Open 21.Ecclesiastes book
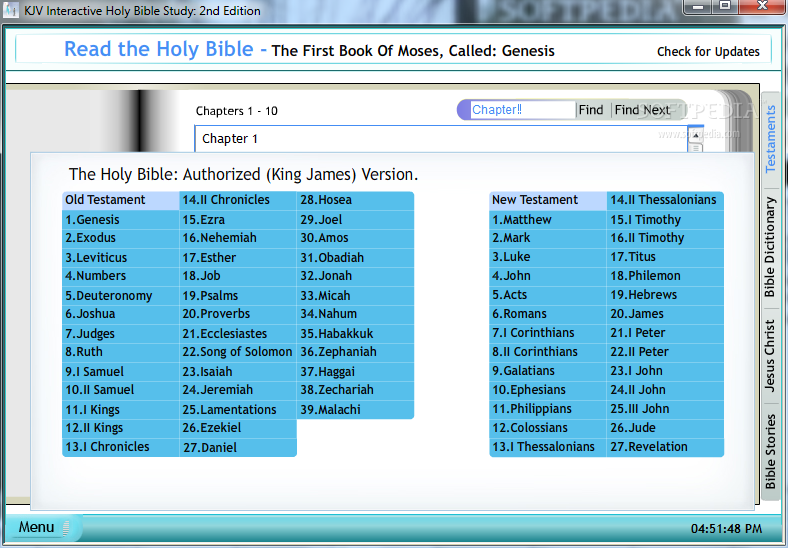The image size is (788, 548). pyautogui.click(x=238, y=333)
